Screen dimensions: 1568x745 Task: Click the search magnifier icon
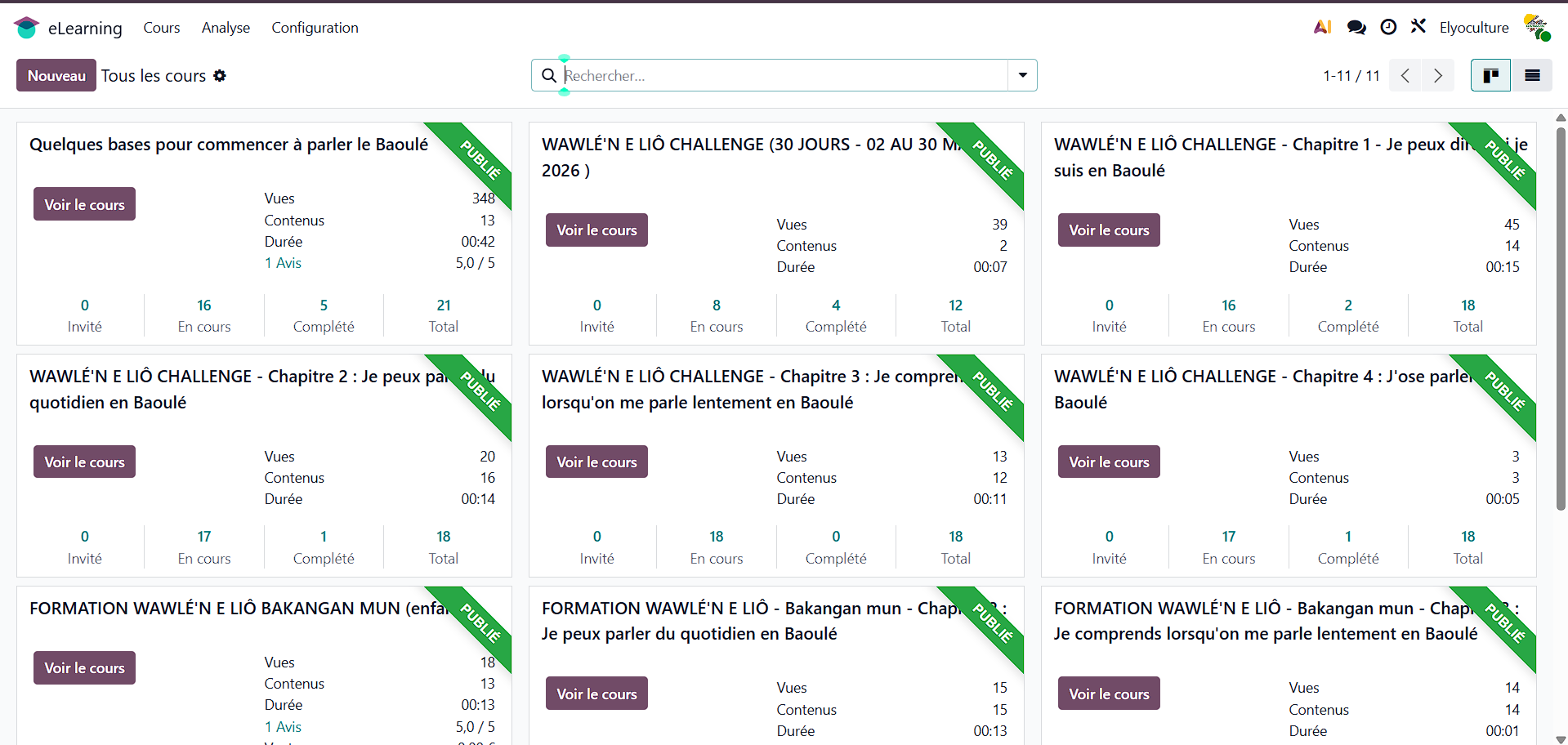(549, 75)
